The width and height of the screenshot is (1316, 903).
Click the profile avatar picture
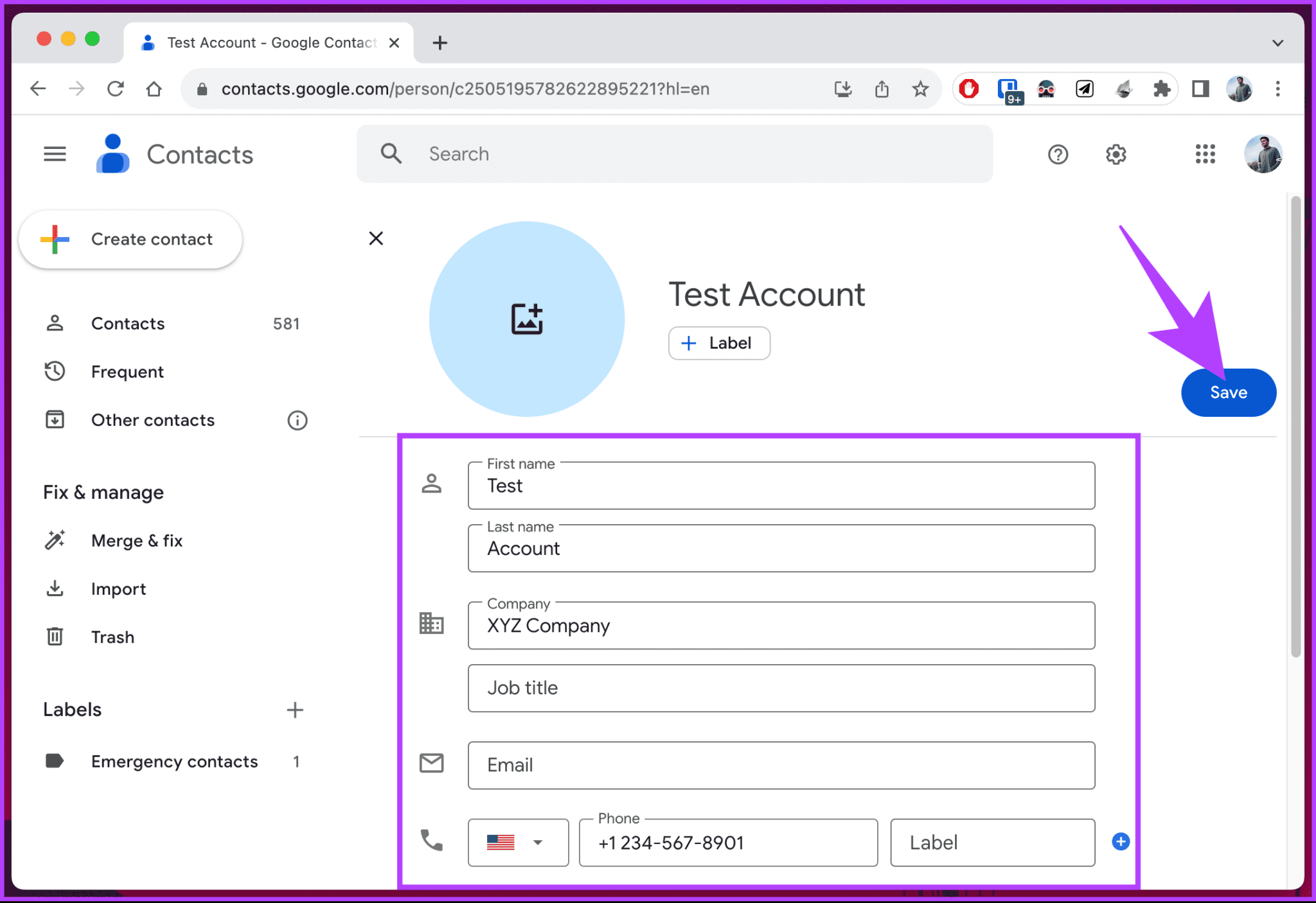pos(1263,153)
